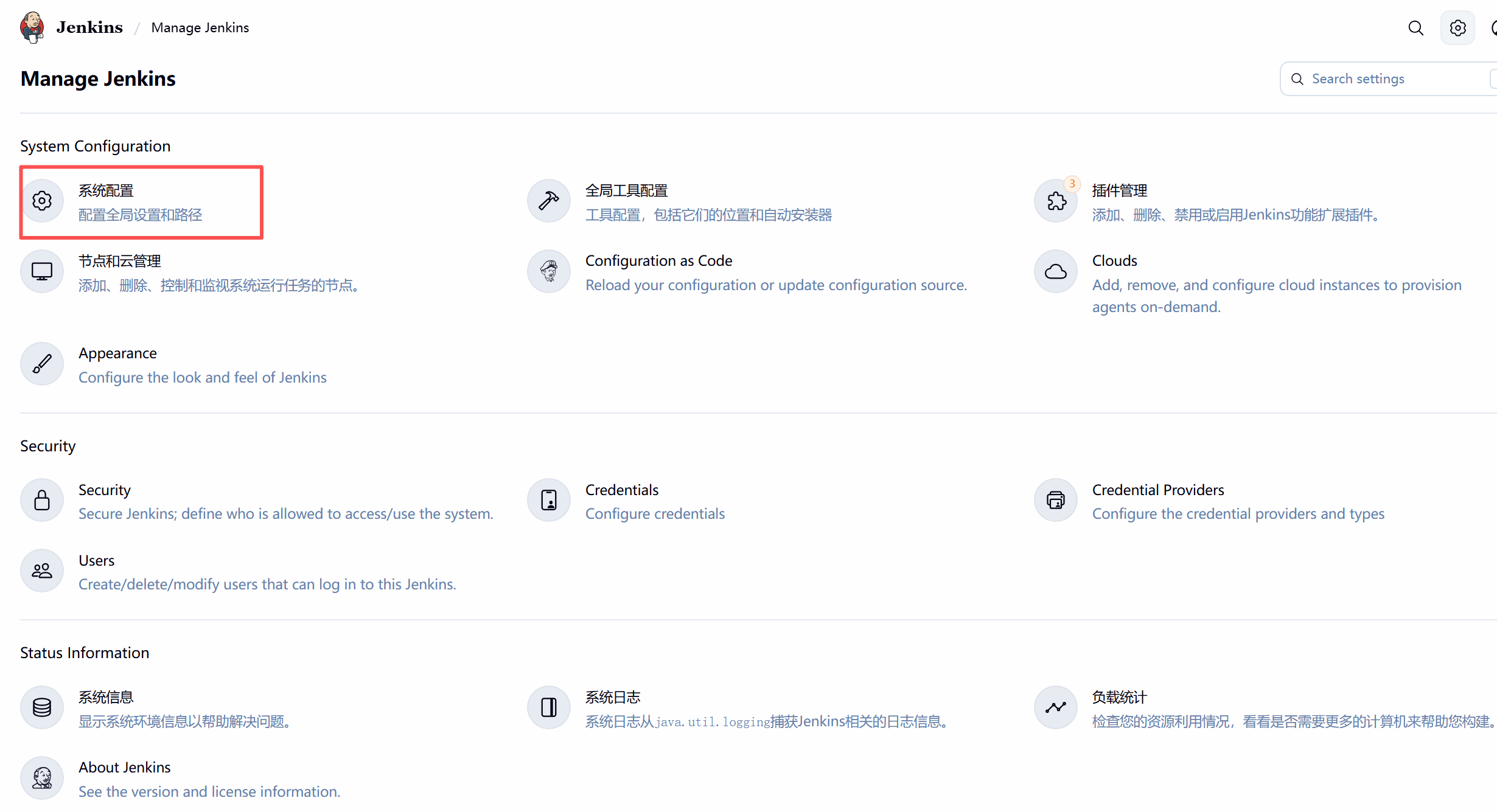Click the Users people icon

[42, 571]
